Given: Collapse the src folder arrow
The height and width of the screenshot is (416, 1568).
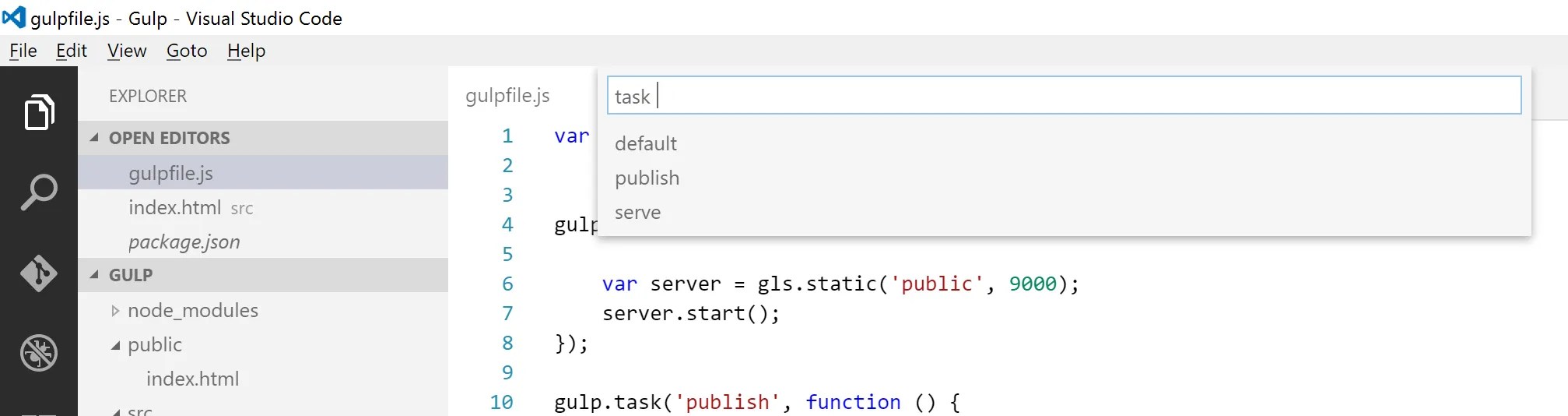Looking at the screenshot, I should coord(115,412).
